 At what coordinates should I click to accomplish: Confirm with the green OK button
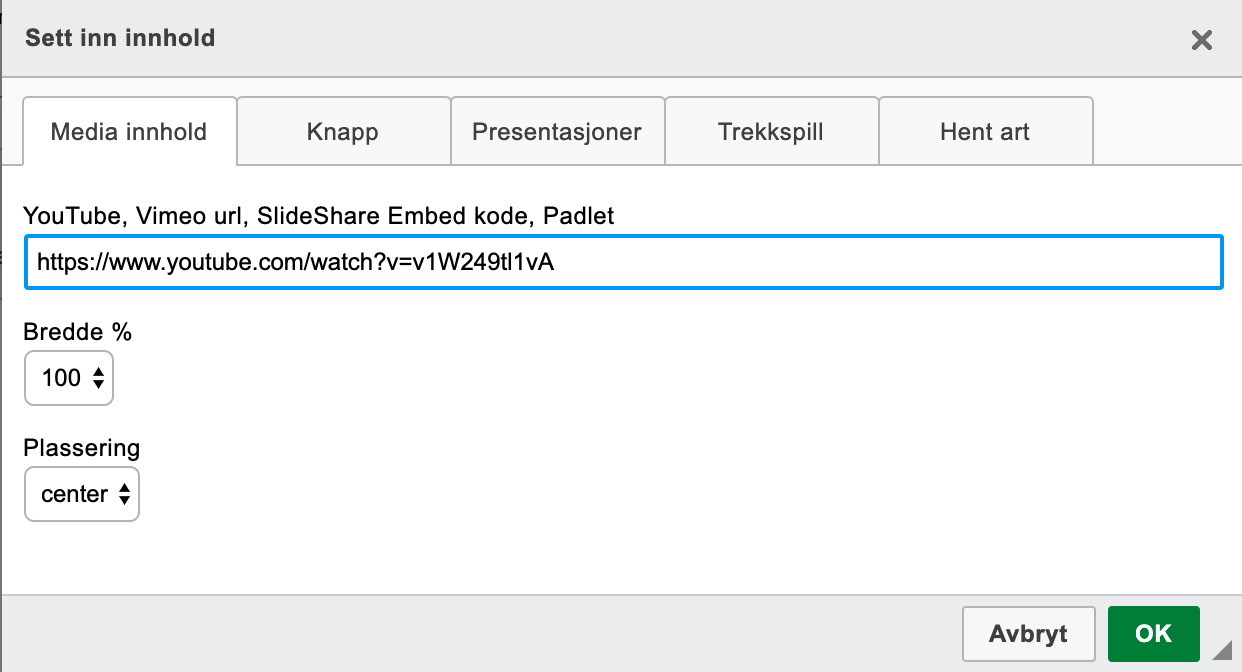click(1153, 633)
